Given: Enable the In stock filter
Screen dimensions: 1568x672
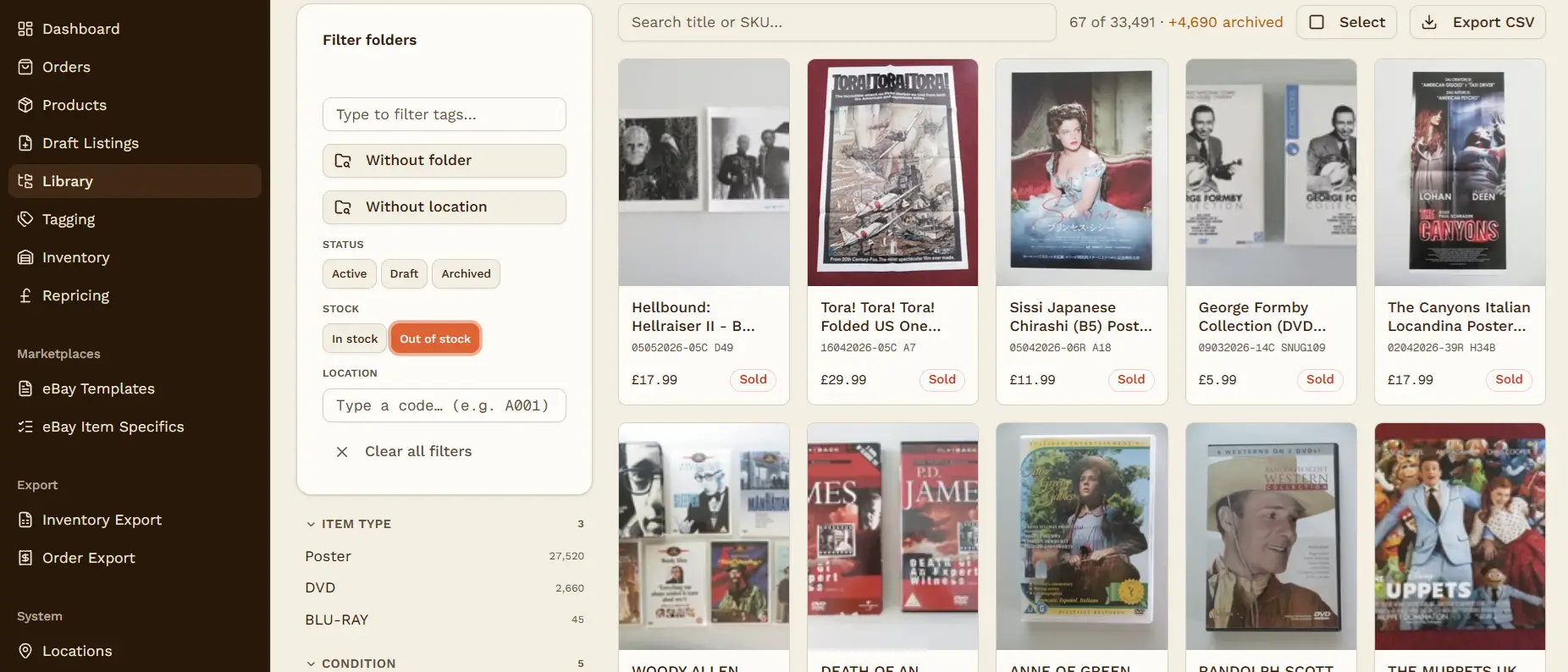Looking at the screenshot, I should pos(355,339).
